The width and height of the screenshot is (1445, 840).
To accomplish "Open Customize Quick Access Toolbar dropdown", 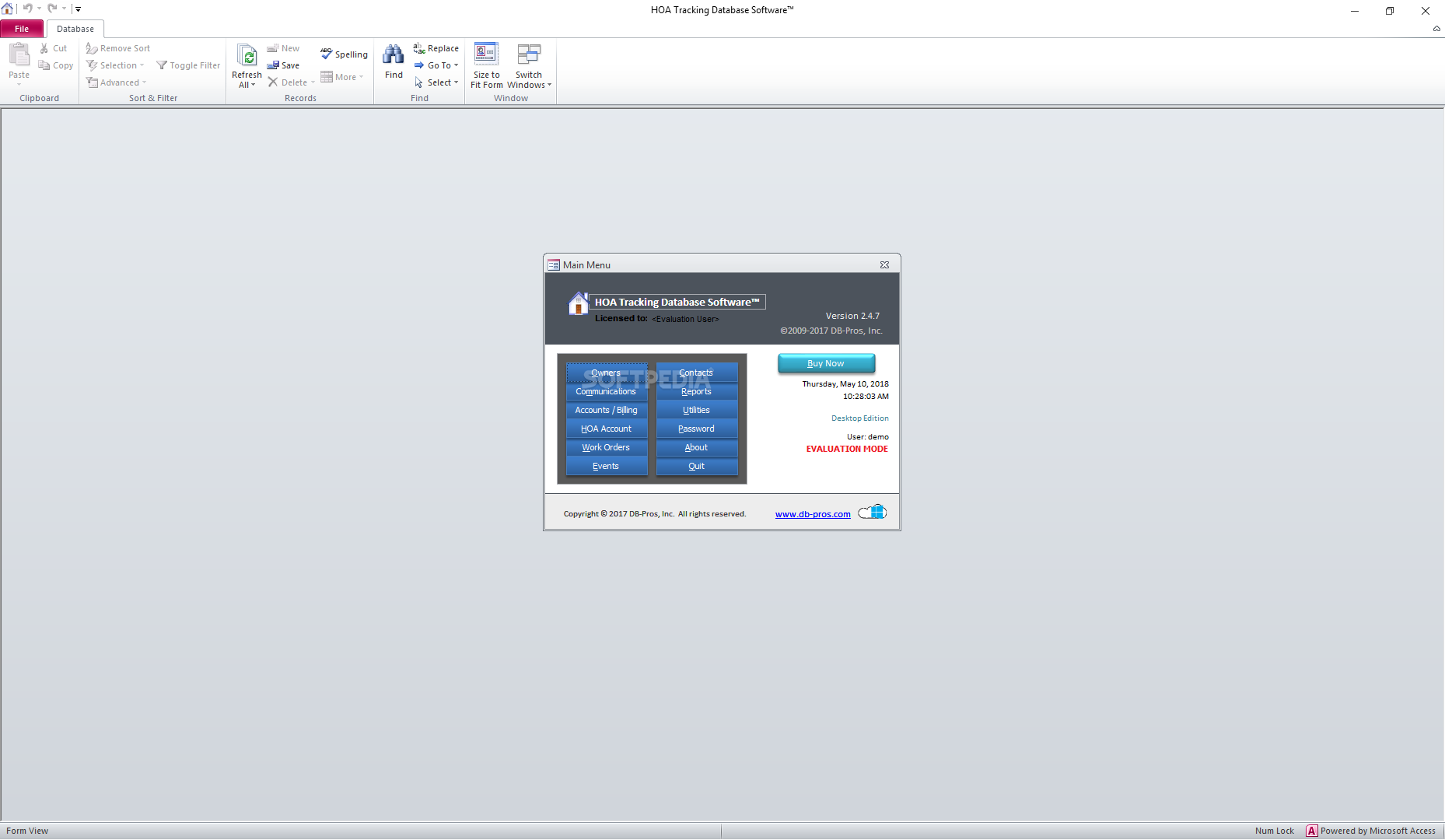I will click(x=78, y=9).
